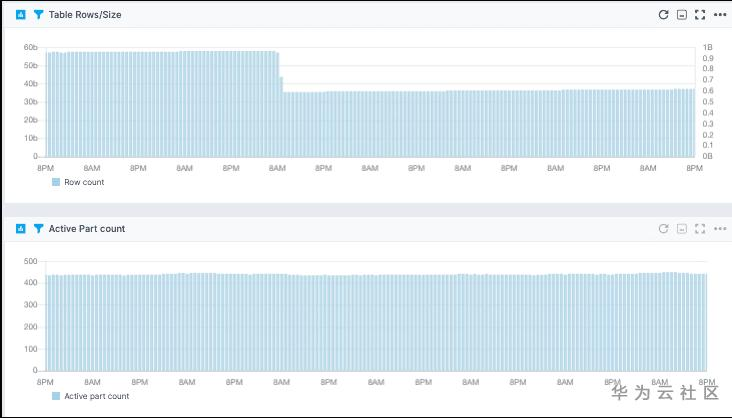Click the 500 axis label in Active Part chart

tap(30, 261)
